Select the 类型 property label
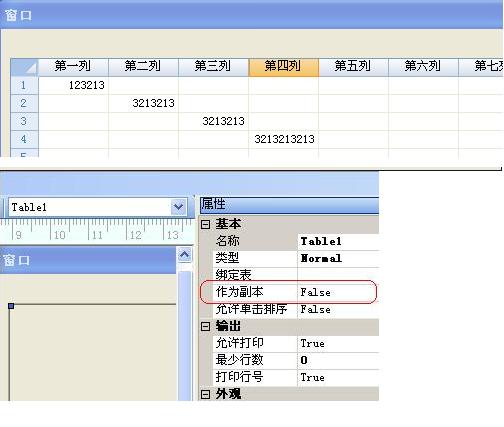 [x=255, y=258]
